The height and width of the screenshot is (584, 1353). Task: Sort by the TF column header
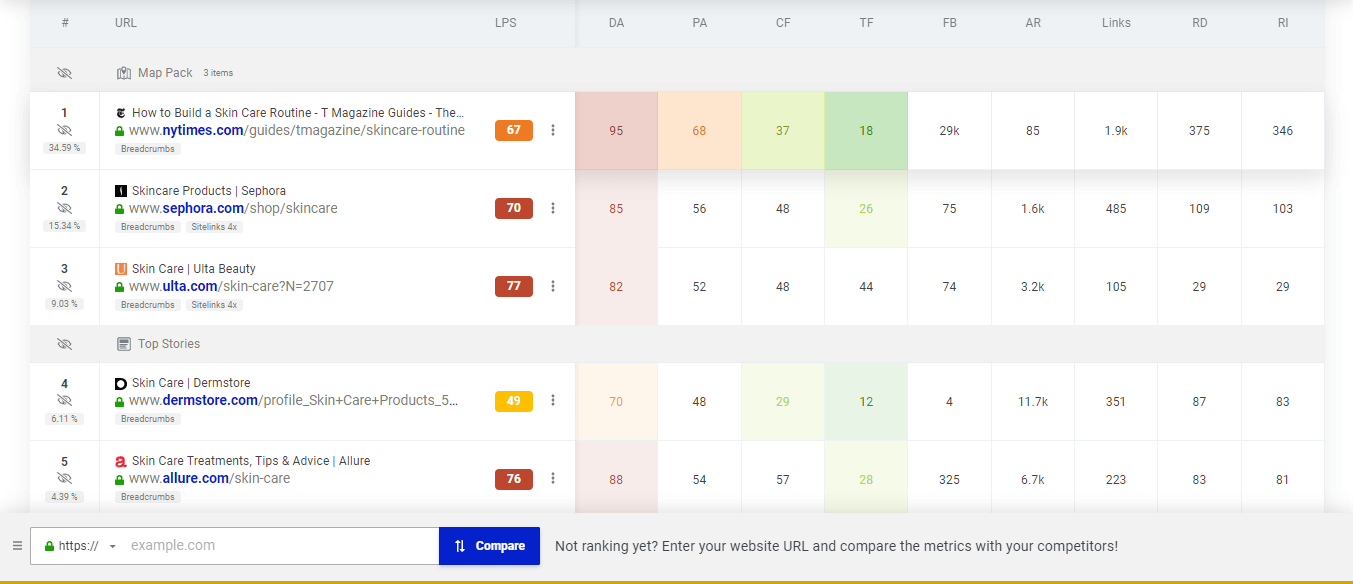coord(866,23)
